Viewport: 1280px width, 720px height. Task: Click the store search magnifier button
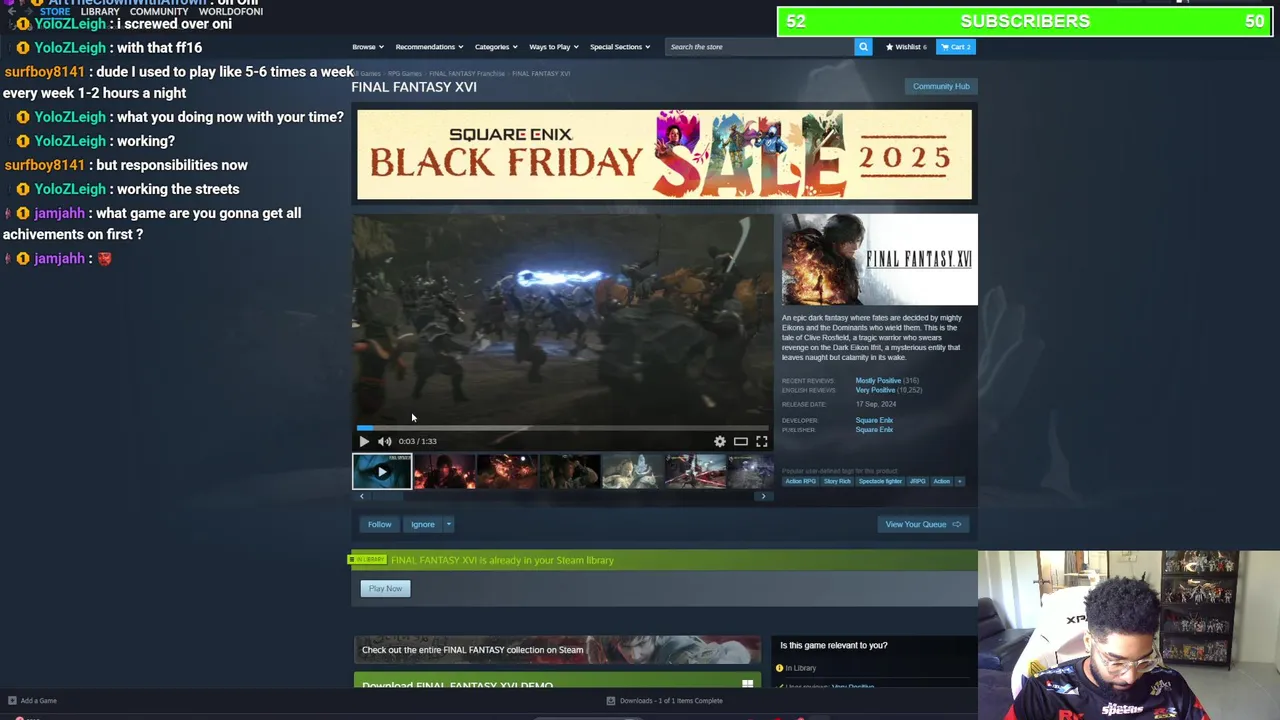(x=863, y=47)
